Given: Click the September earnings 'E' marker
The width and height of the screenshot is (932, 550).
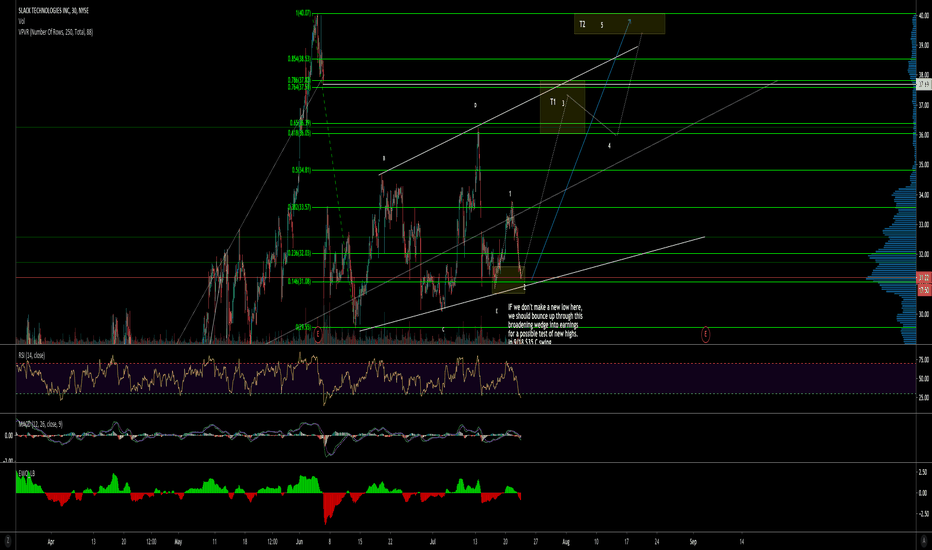Looking at the screenshot, I should tap(706, 334).
